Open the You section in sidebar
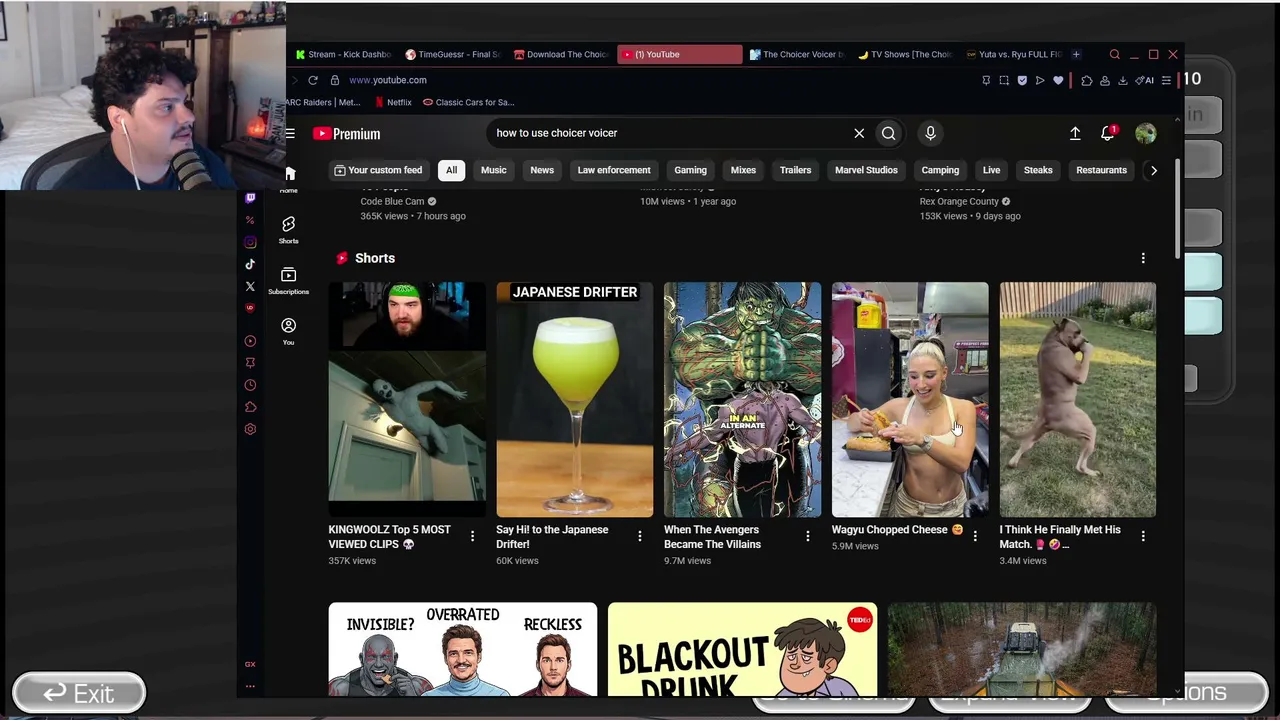 (288, 331)
